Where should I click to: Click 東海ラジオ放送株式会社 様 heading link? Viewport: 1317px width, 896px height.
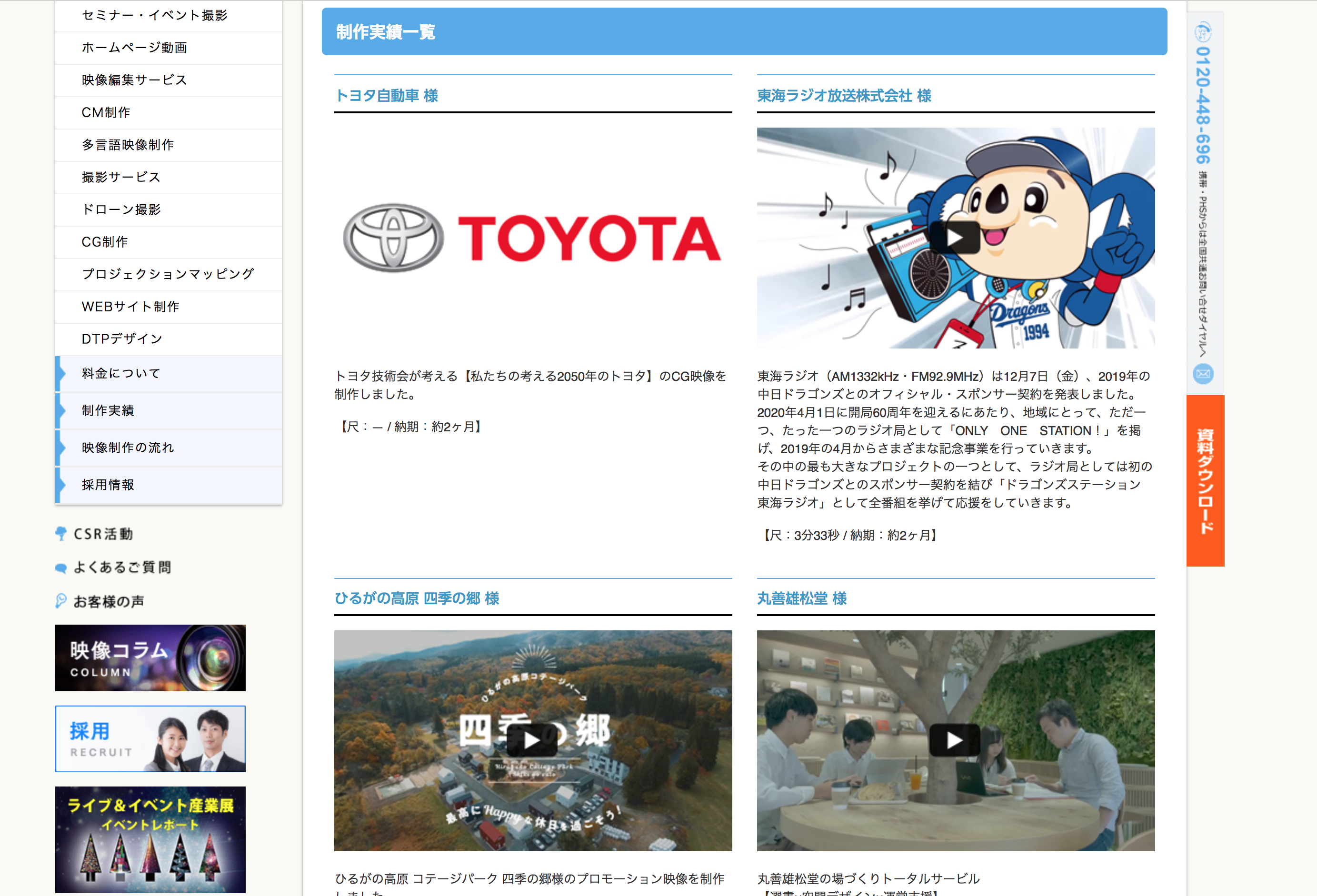(x=844, y=96)
